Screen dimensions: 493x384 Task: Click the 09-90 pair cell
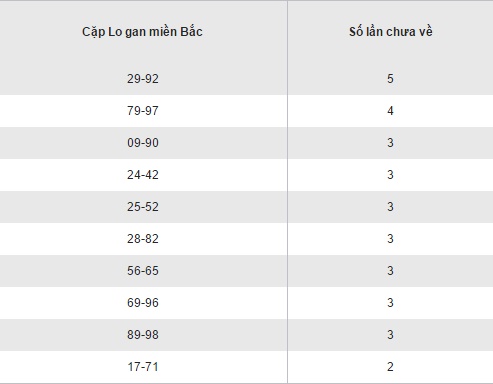pyautogui.click(x=143, y=143)
